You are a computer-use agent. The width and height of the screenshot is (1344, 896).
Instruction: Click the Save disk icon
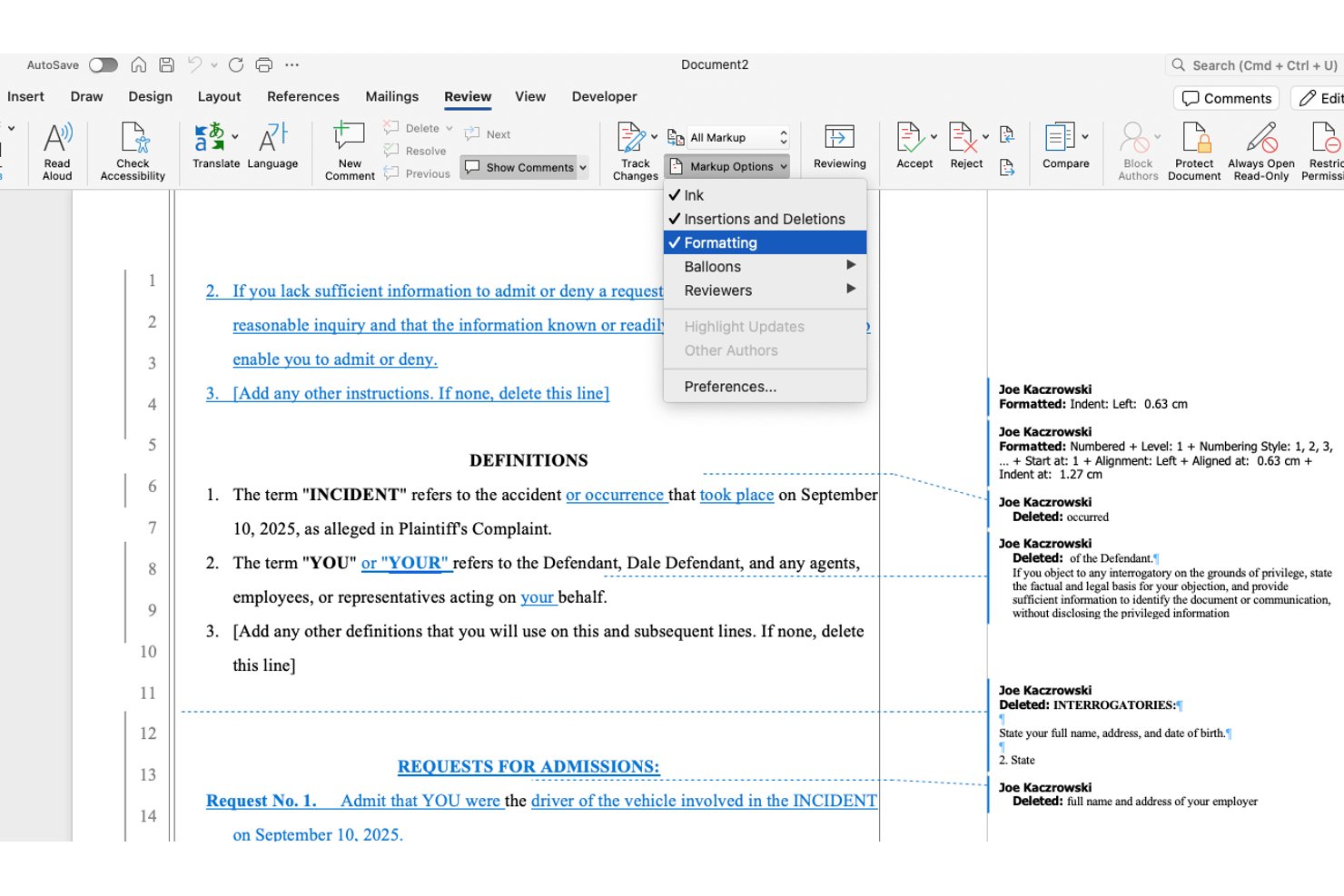coord(166,64)
